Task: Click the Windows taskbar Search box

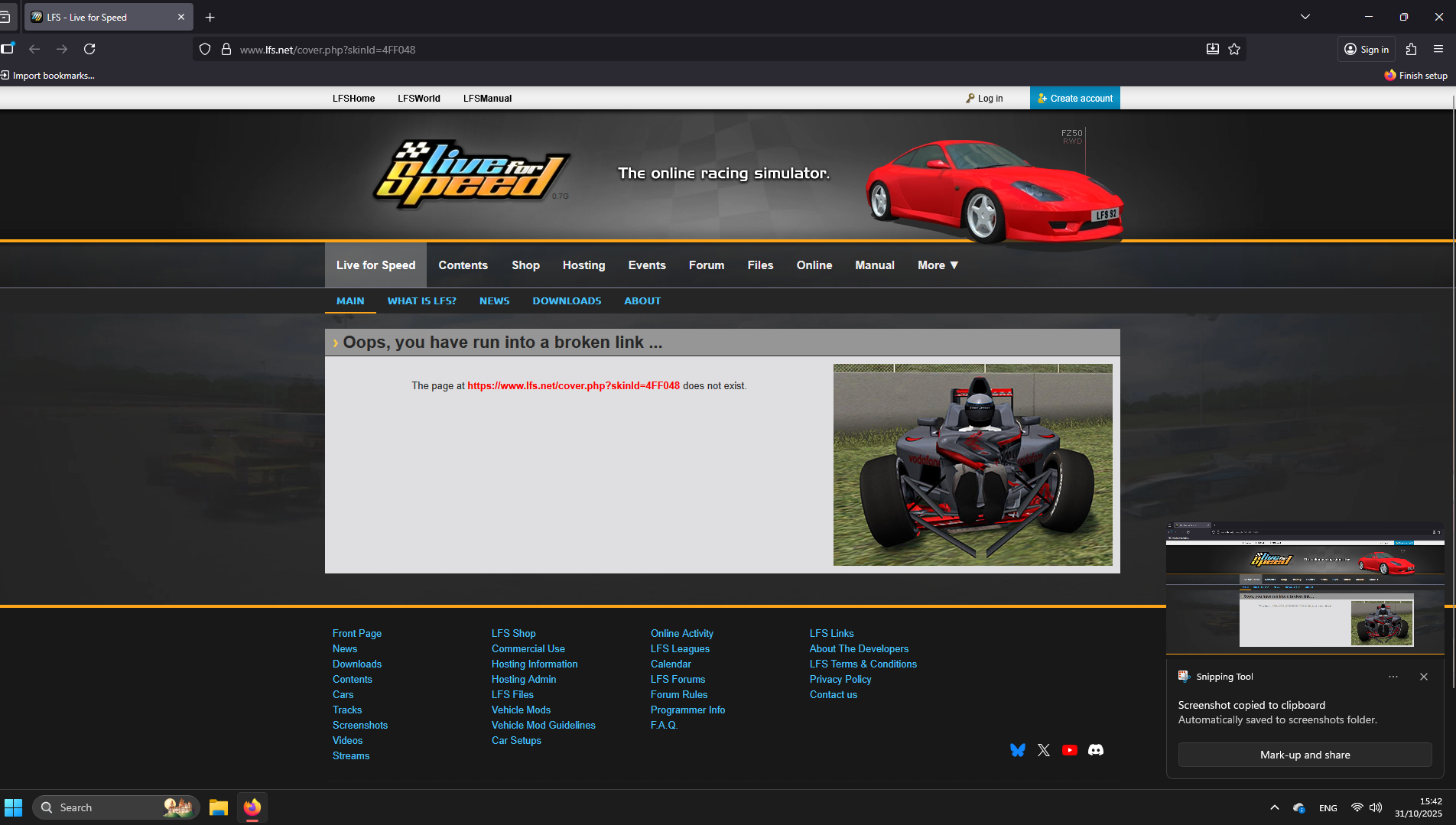Action: tap(116, 807)
